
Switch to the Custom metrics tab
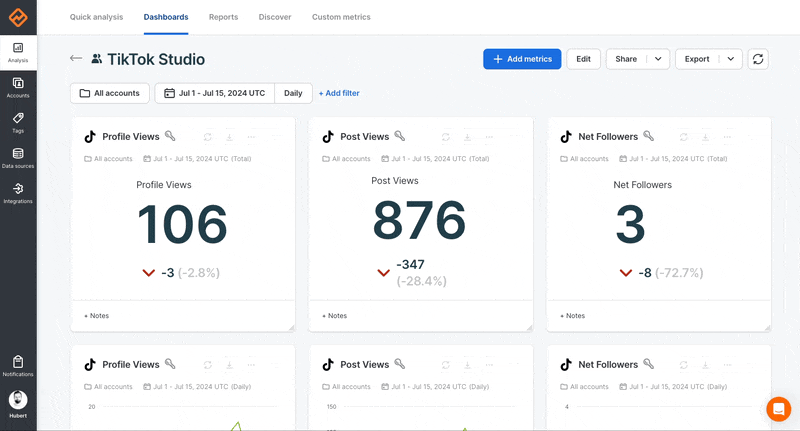341,17
